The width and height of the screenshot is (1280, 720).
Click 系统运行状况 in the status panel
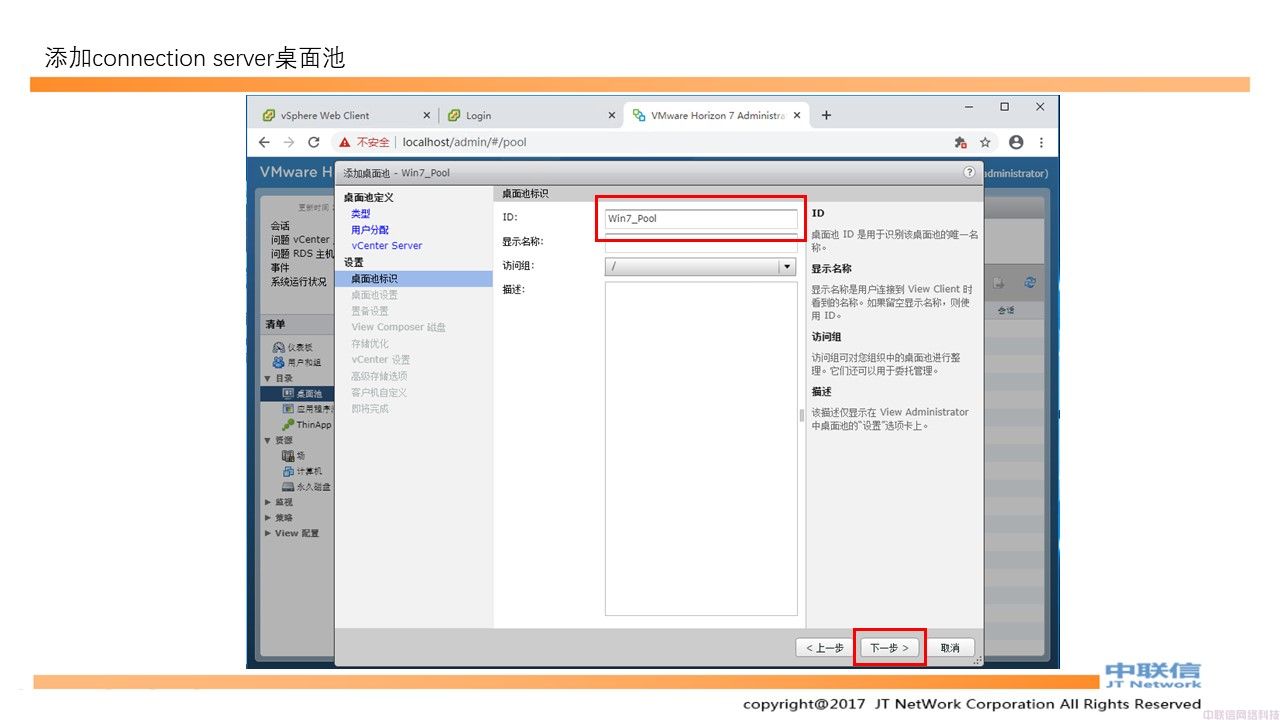[x=298, y=282]
